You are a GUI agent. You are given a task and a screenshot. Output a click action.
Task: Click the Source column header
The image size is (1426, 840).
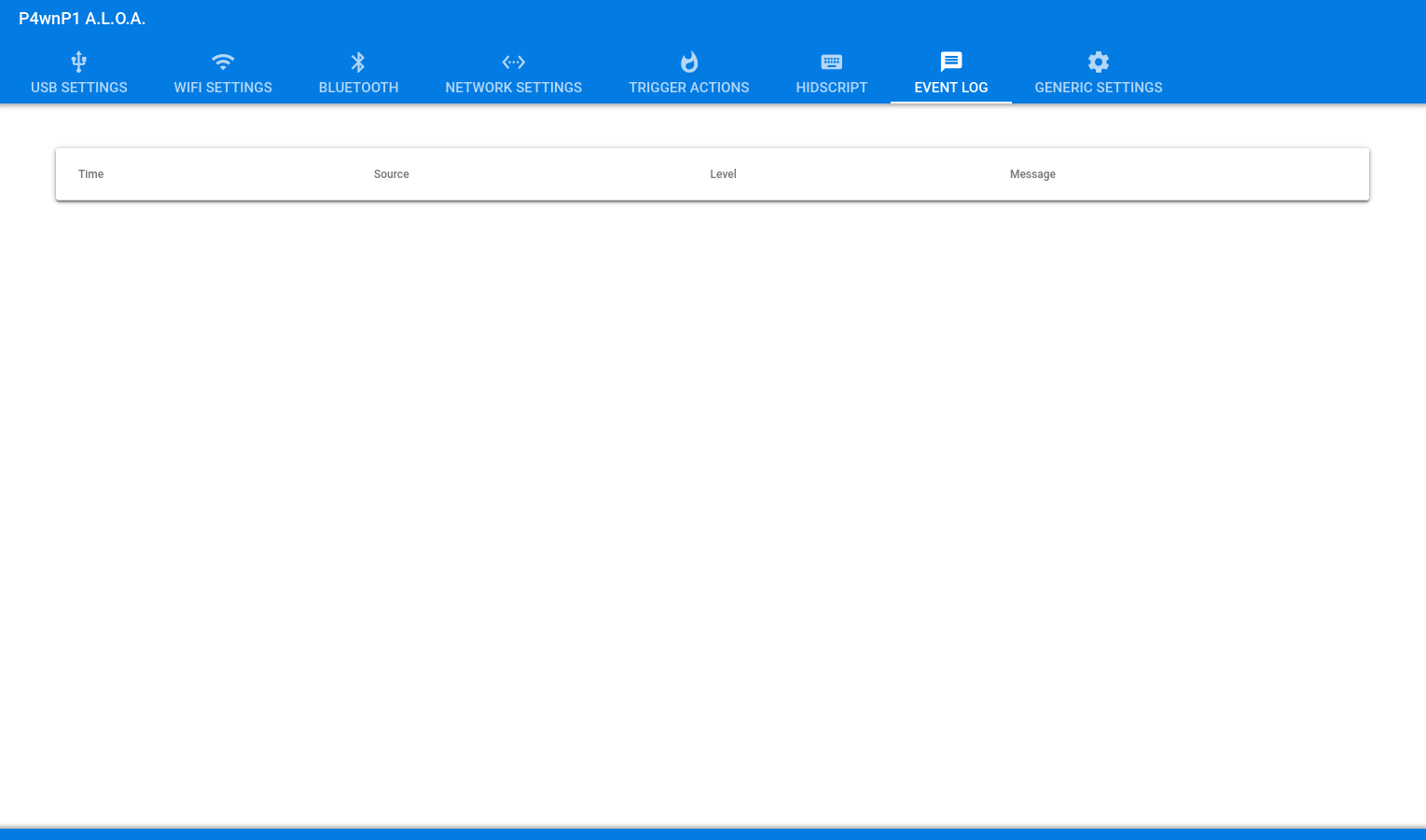(392, 174)
